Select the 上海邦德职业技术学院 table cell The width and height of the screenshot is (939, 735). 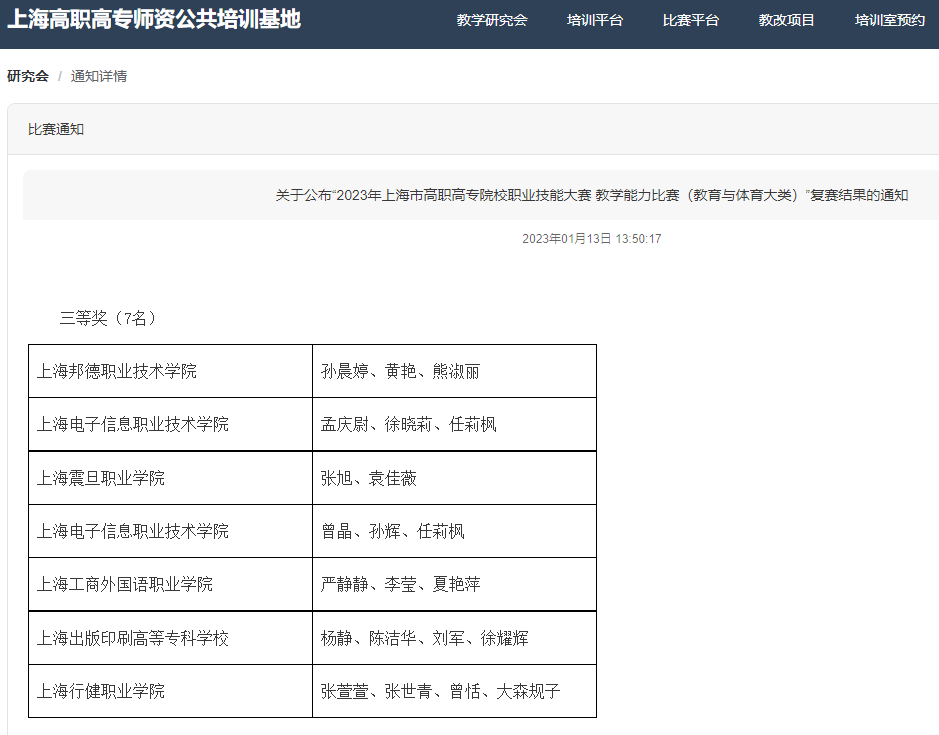tap(117, 371)
